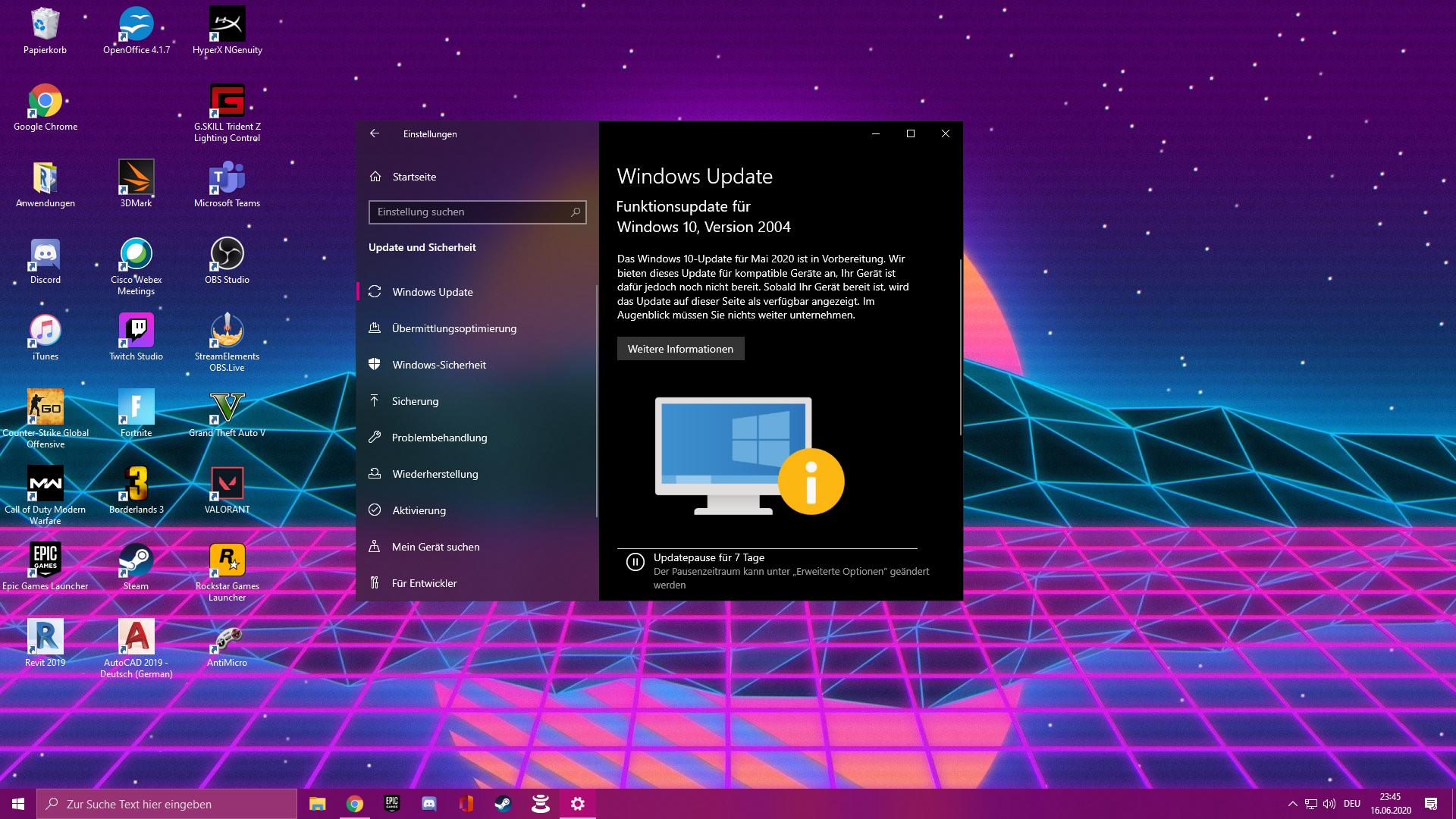
Task: Show hidden system tray icons
Action: [1292, 804]
